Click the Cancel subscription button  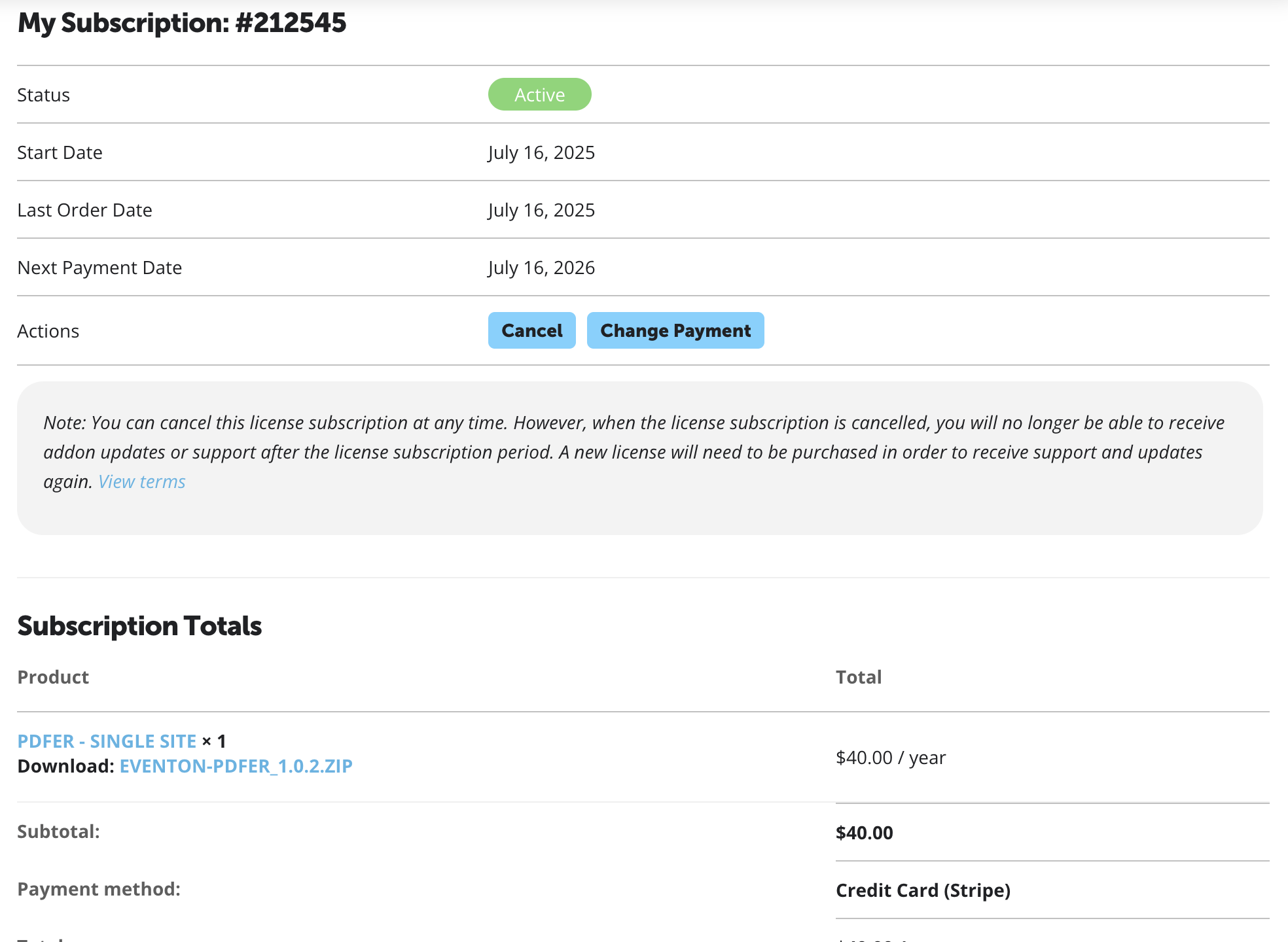[531, 330]
